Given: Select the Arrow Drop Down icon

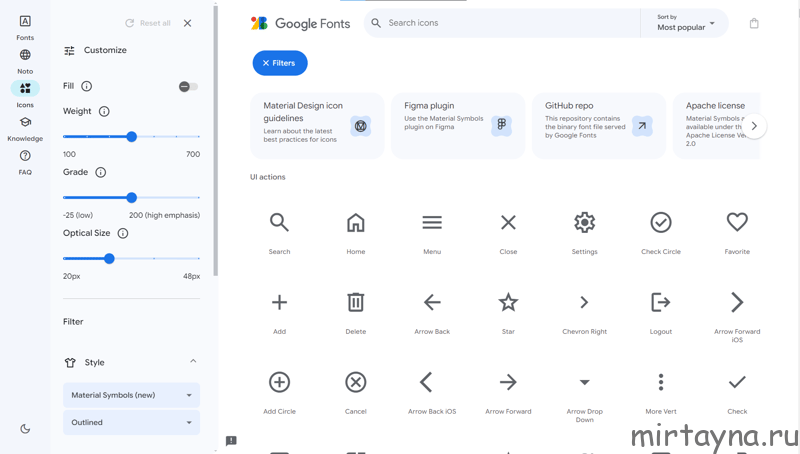Looking at the screenshot, I should pos(585,382).
